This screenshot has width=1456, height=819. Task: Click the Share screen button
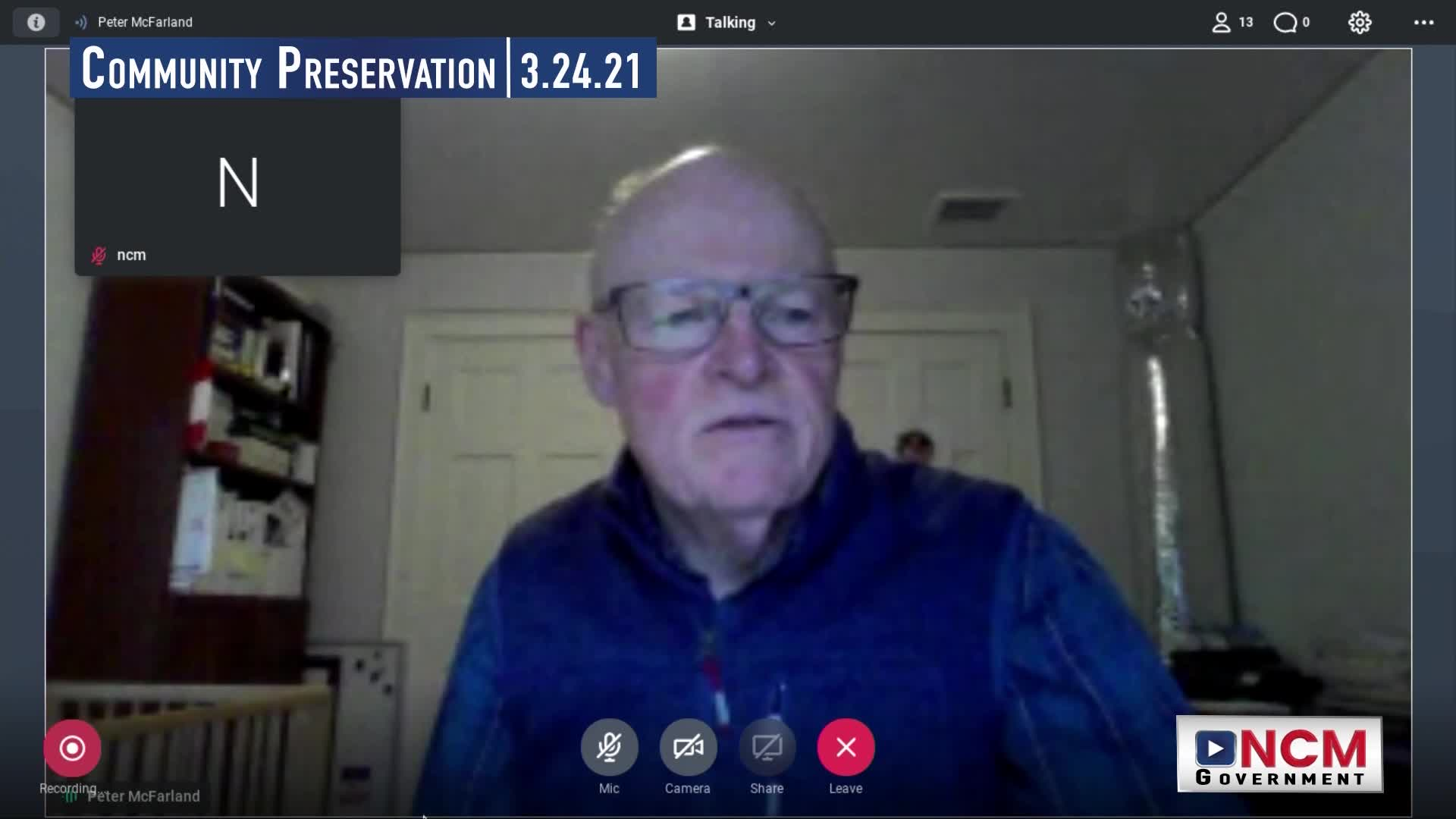767,748
